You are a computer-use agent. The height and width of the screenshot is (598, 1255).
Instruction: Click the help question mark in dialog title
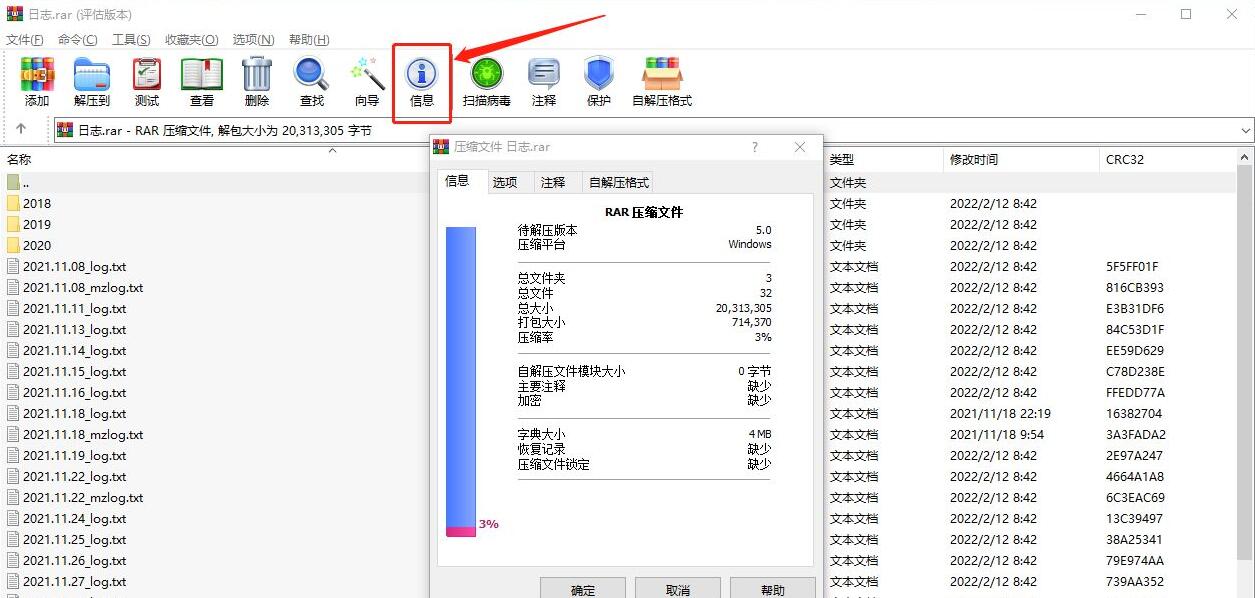[x=755, y=147]
